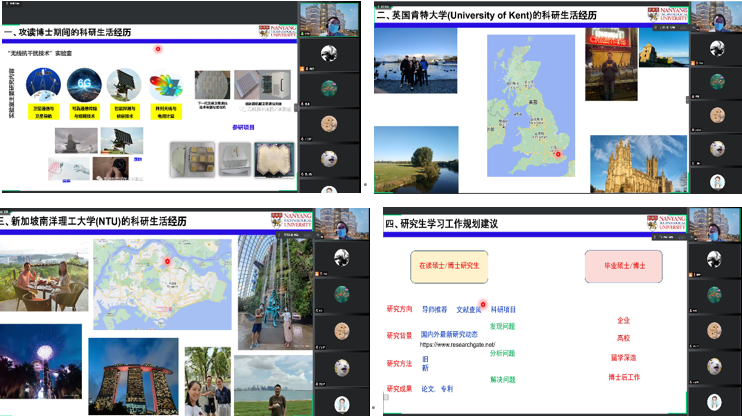The width and height of the screenshot is (742, 416).
Task: Click the 6G circular image on the PhD slide
Action: (x=84, y=83)
